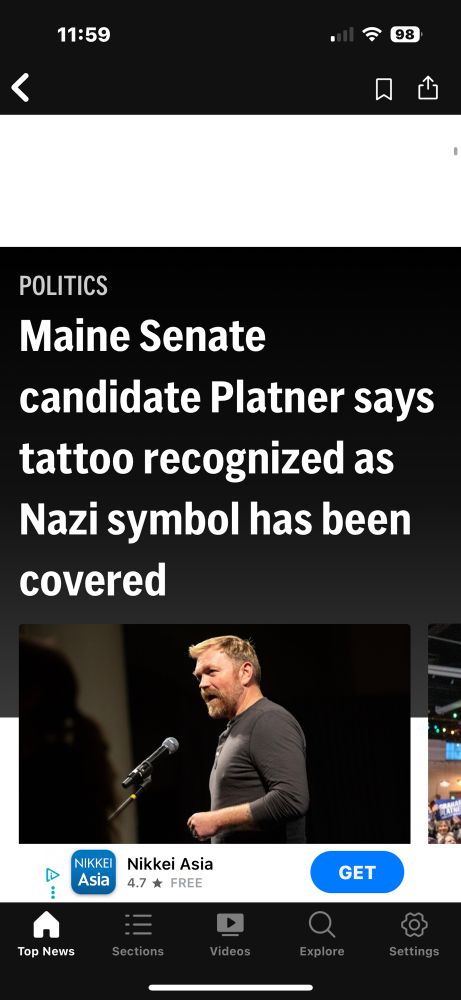Select the POLITICS section label

pyautogui.click(x=63, y=286)
